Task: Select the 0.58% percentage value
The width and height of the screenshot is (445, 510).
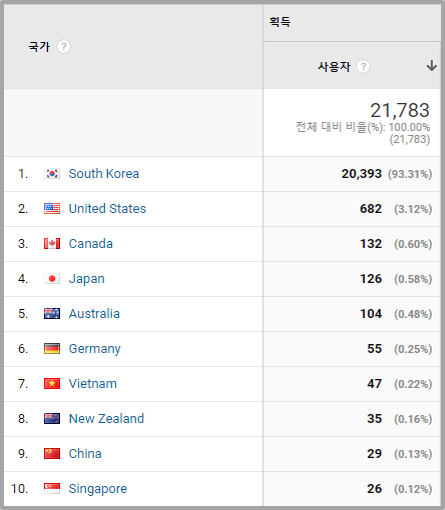Action: (x=413, y=279)
